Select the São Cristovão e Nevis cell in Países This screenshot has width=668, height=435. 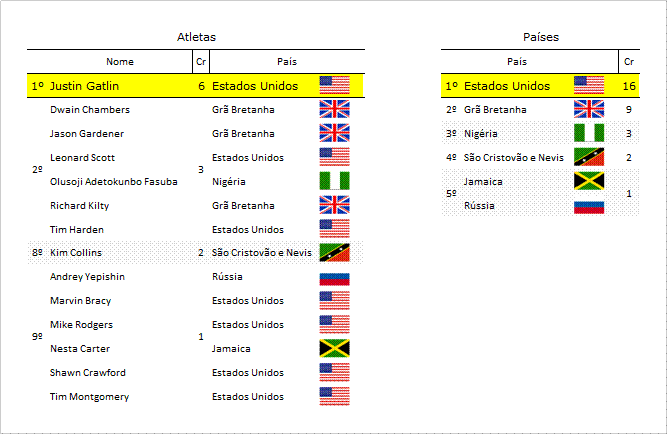[x=513, y=158]
